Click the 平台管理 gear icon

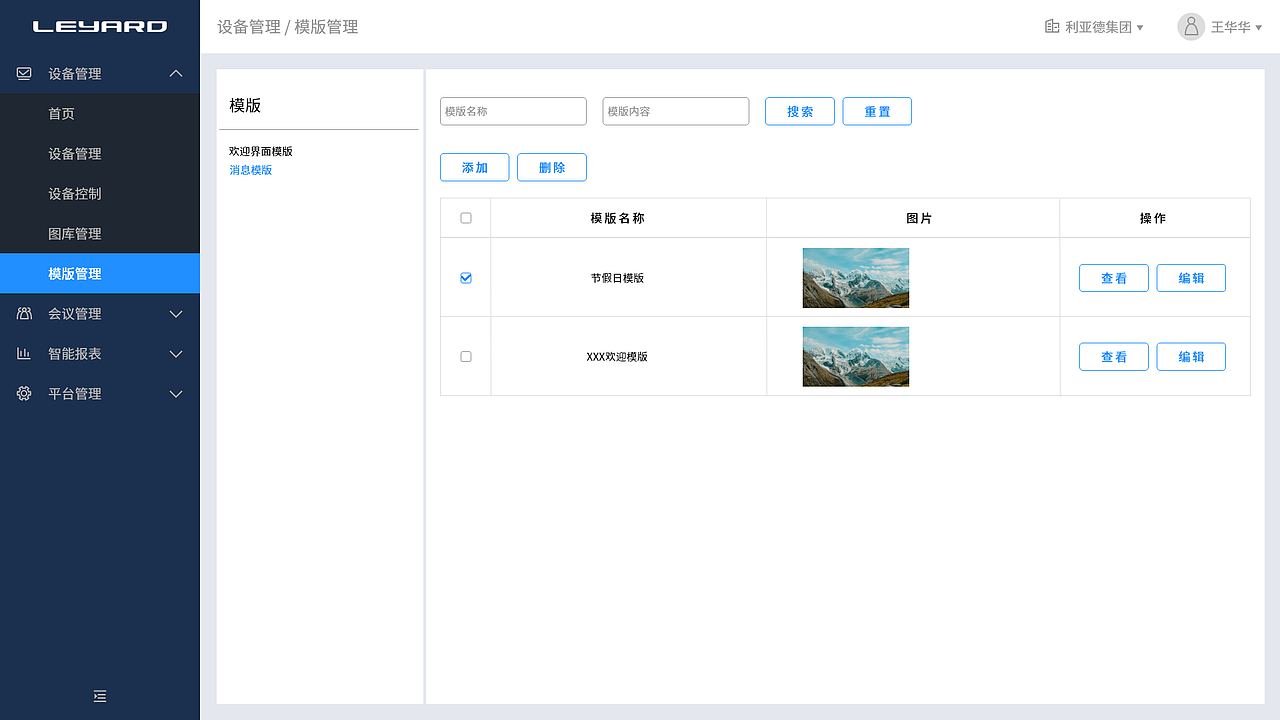coord(23,393)
